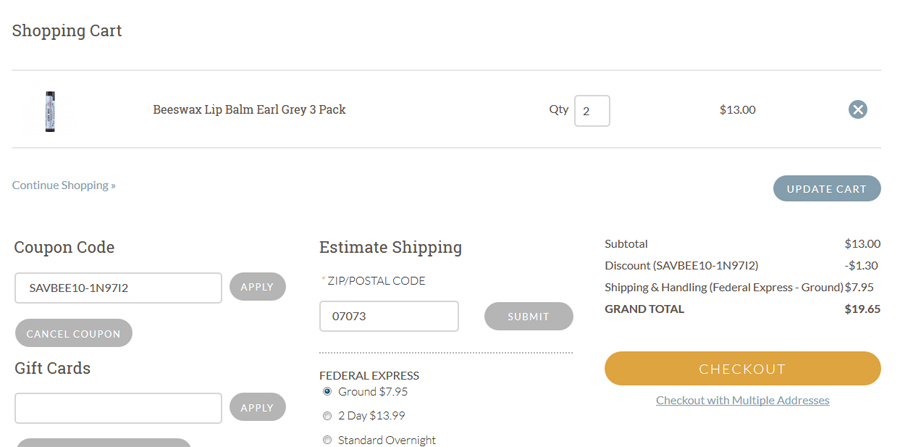Click the ZIP/Postal code field
Viewport: 900px width, 447px height.
pyautogui.click(x=389, y=316)
